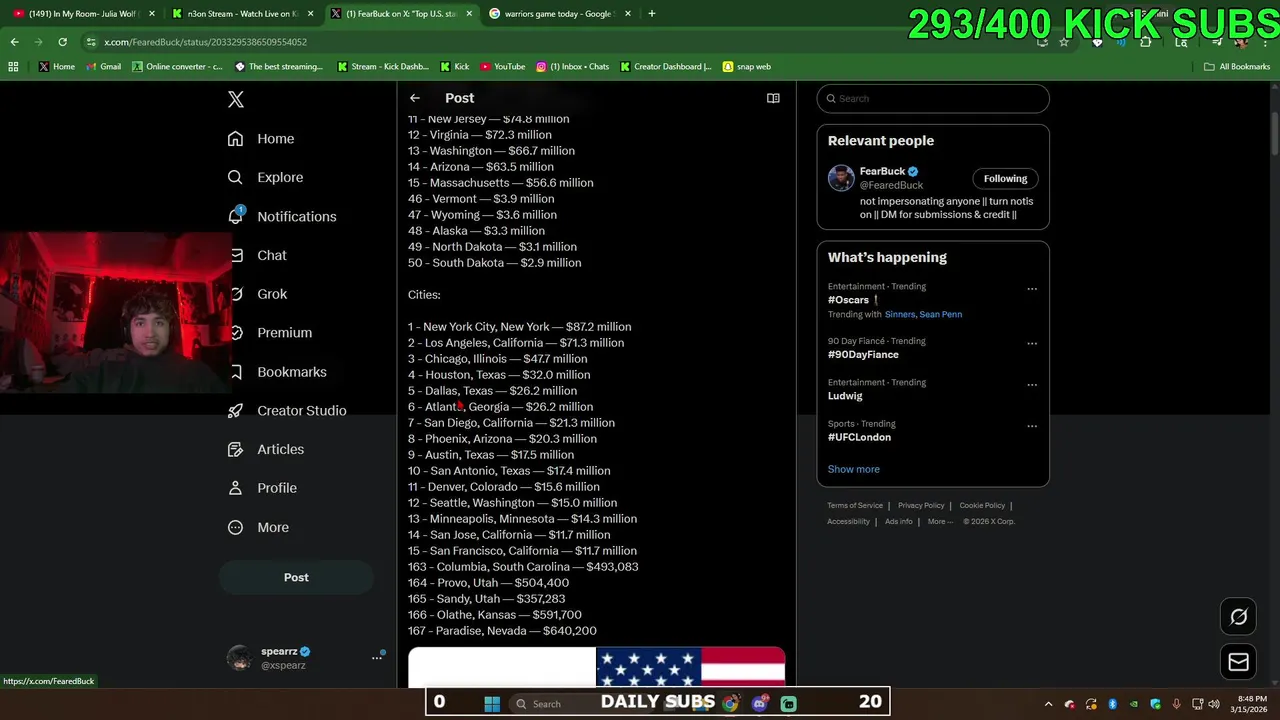Viewport: 1280px width, 720px height.
Task: Click browser back arrow
Action: click(x=14, y=42)
